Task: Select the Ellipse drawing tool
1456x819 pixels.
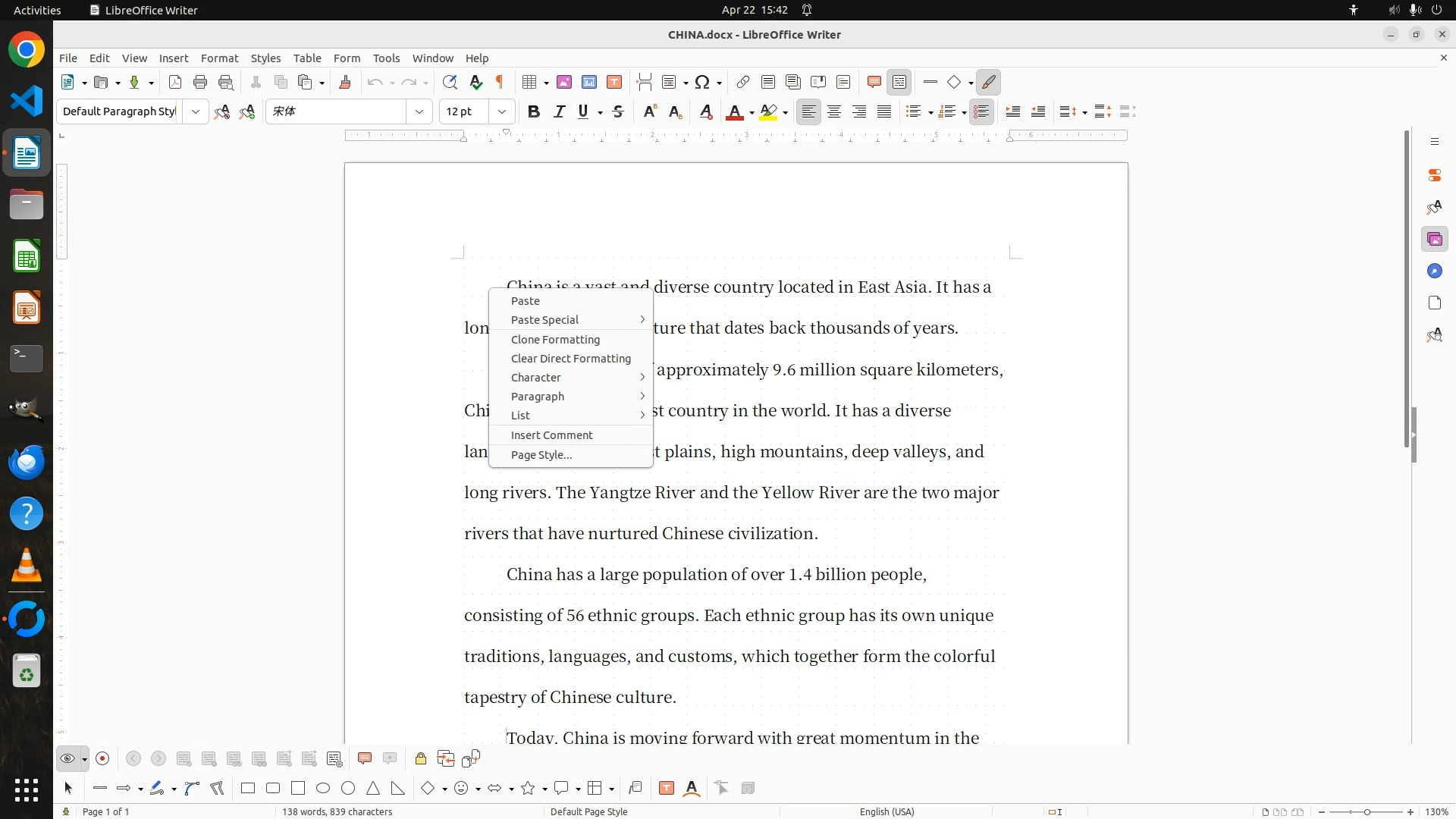Action: click(323, 789)
